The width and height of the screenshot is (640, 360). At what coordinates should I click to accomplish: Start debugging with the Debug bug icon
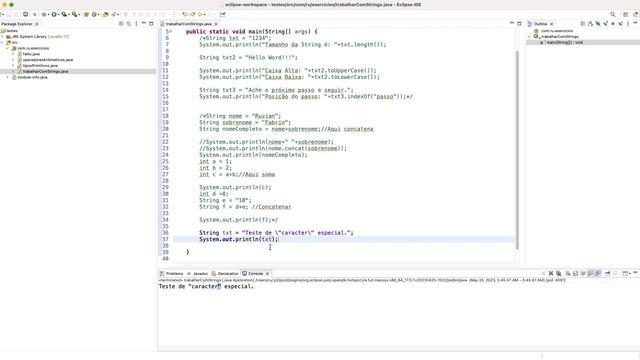pyautogui.click(x=44, y=14)
